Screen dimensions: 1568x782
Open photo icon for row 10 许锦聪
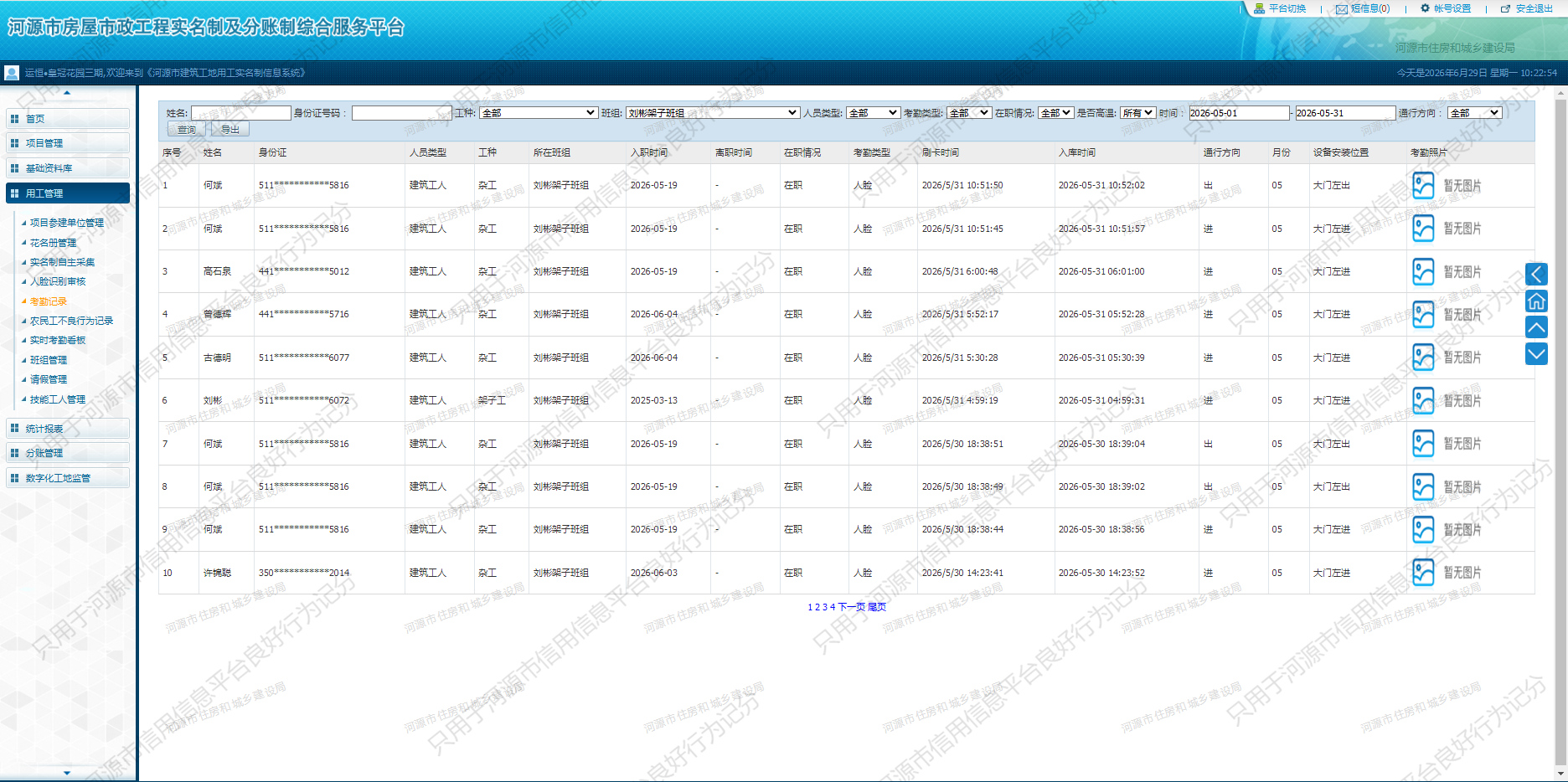[1423, 573]
